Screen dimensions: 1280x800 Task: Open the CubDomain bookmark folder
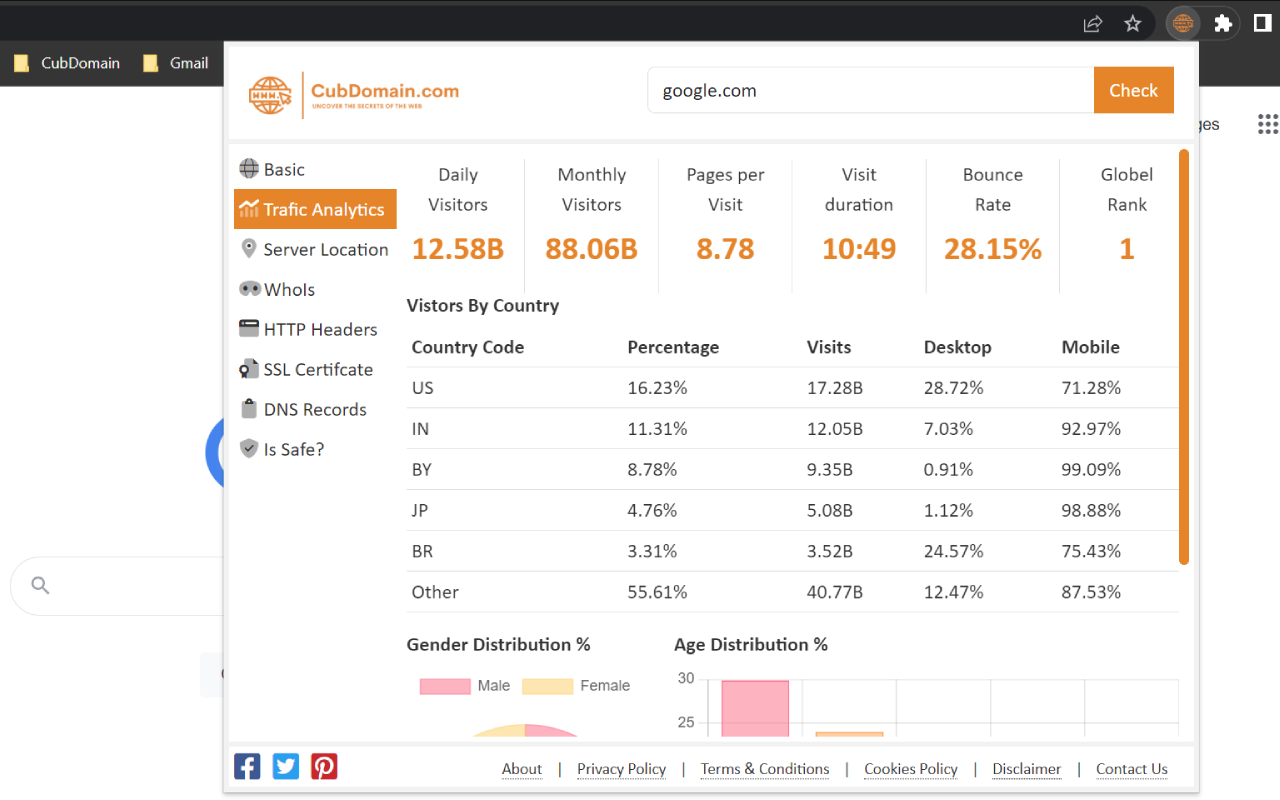tap(67, 63)
